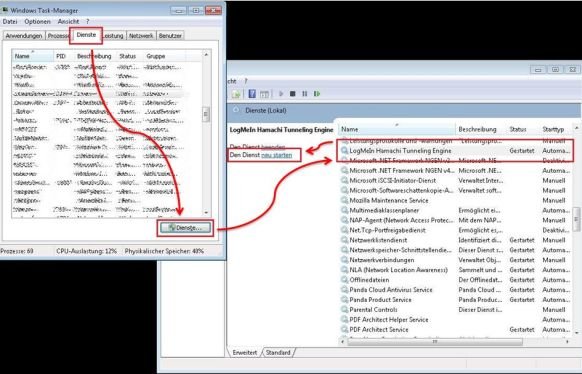The height and width of the screenshot is (374, 582).
Task: Select the Dienste tab in Task Manager
Action: click(x=86, y=35)
